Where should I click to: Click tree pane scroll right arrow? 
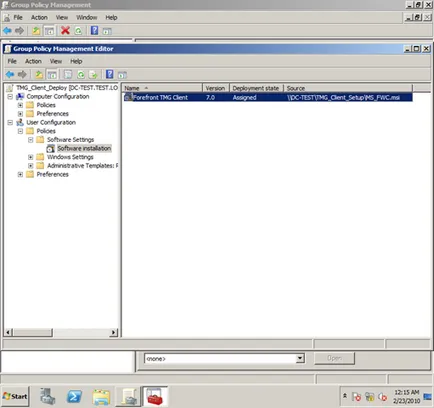[x=114, y=332]
